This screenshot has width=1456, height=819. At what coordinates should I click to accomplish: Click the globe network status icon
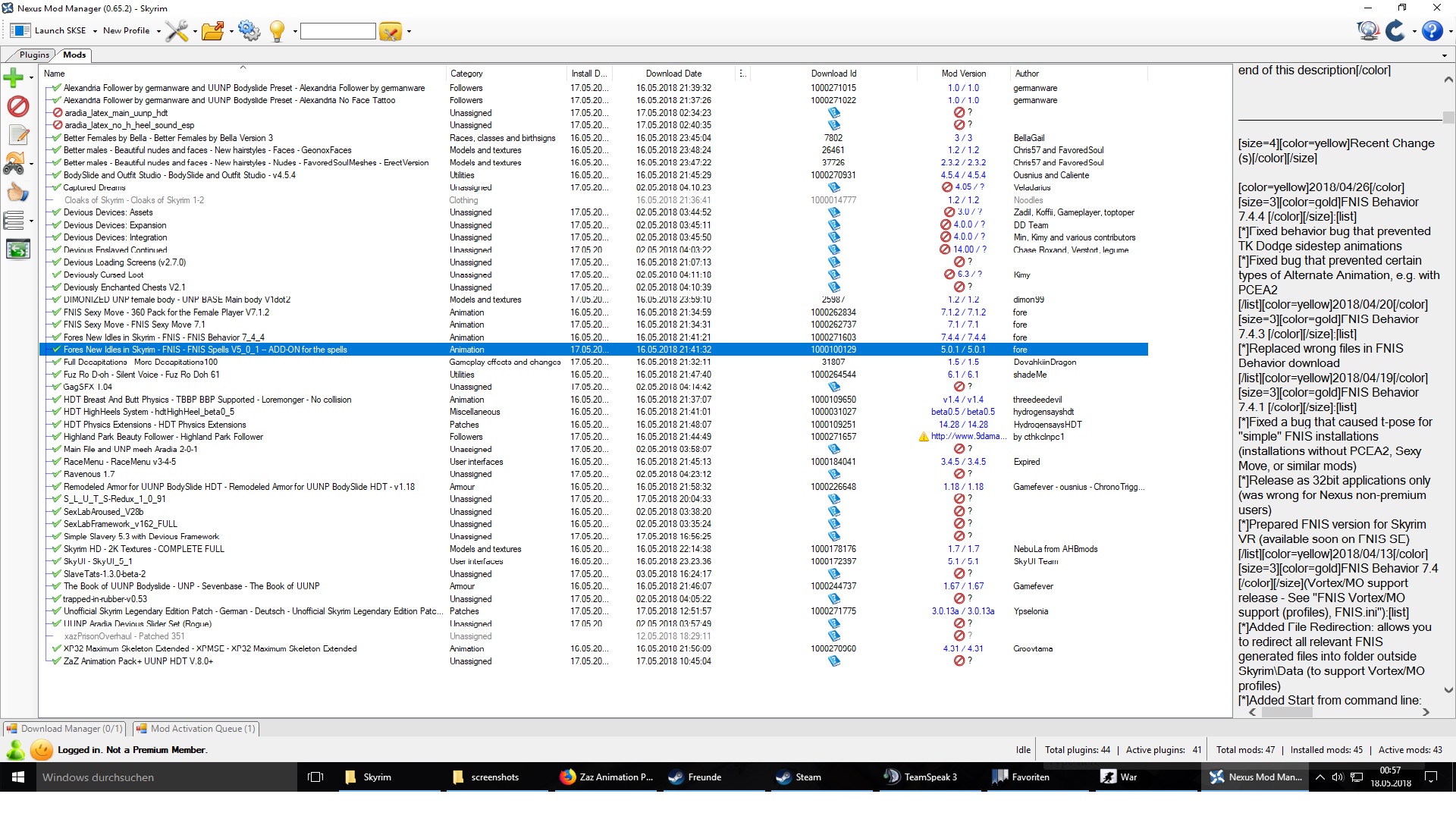(1368, 31)
